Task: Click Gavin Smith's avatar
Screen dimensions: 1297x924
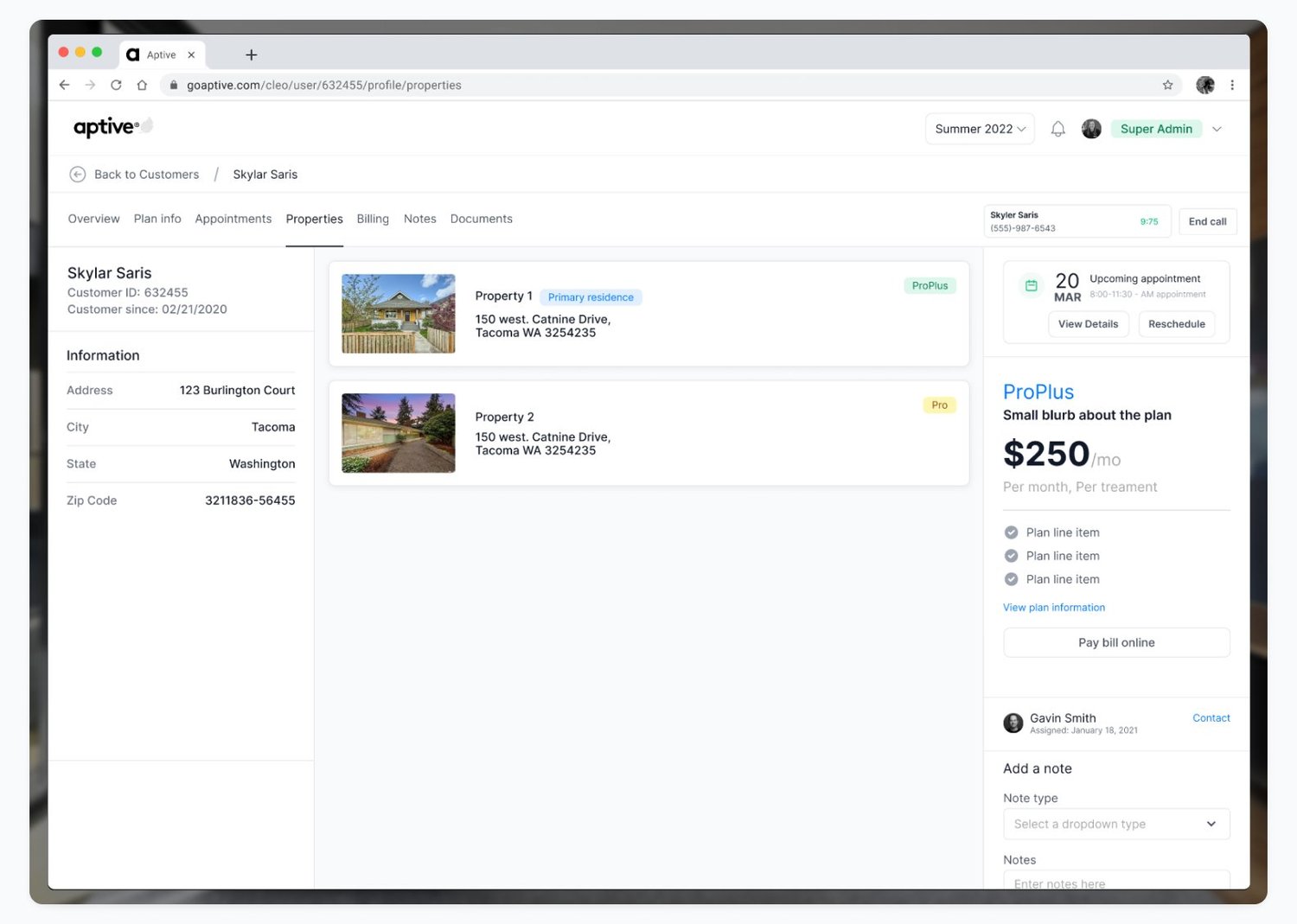Action: [x=1013, y=723]
